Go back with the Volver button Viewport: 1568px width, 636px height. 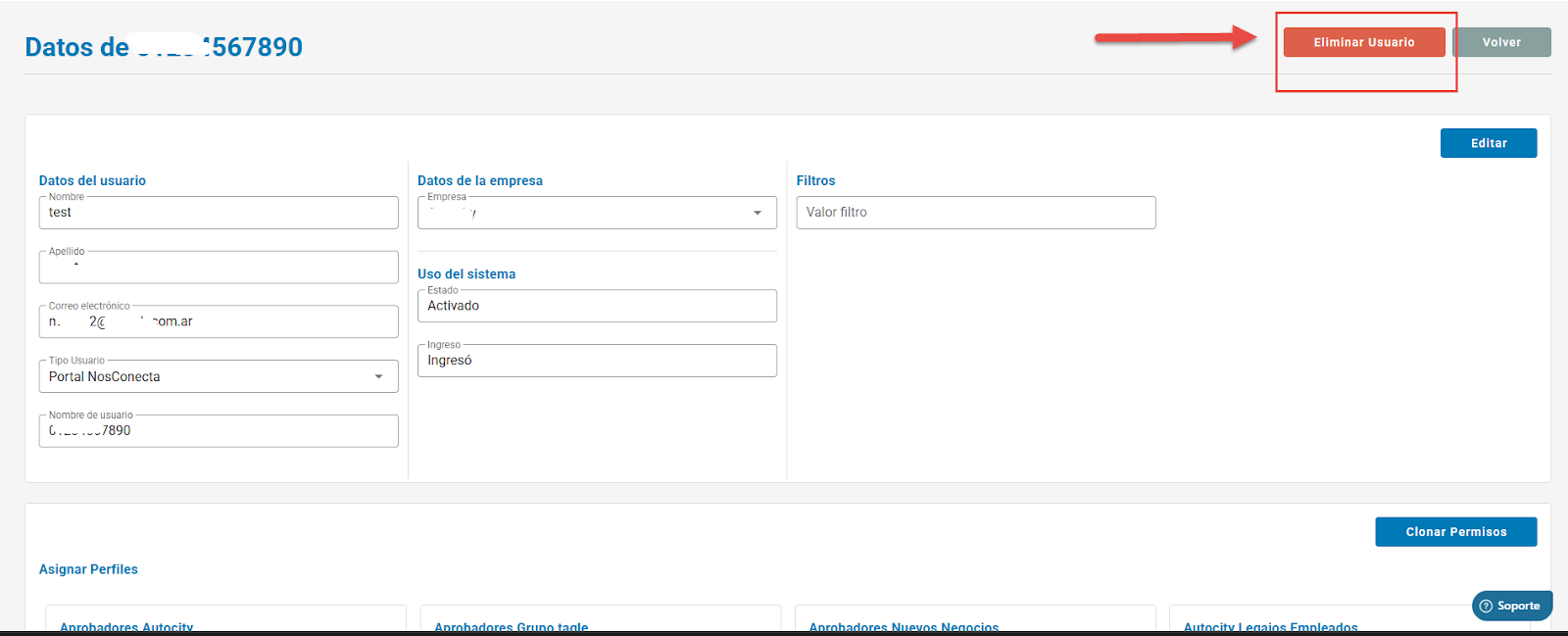coord(1501,42)
